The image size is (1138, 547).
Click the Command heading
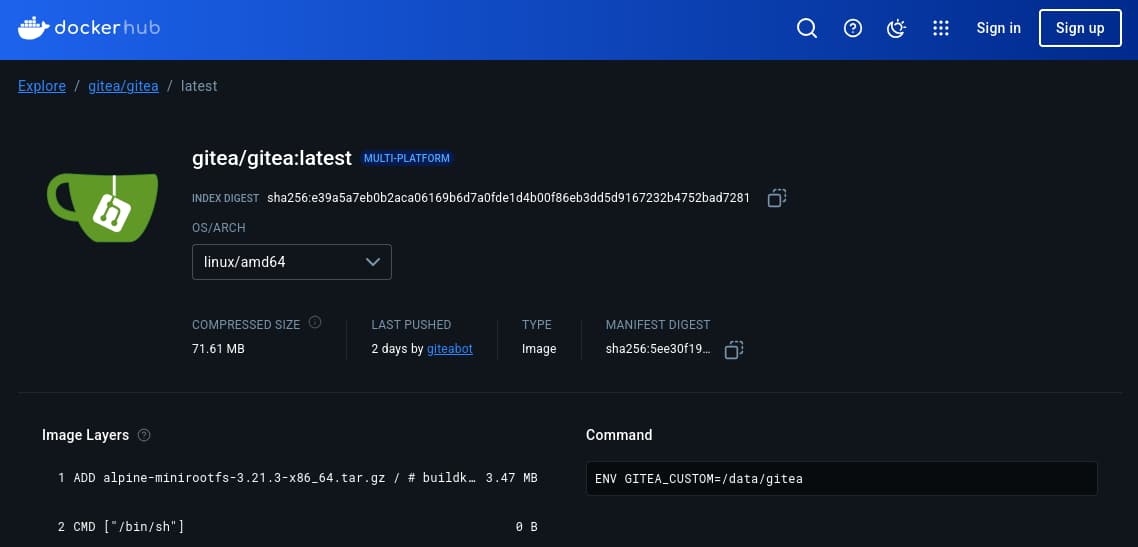[619, 435]
